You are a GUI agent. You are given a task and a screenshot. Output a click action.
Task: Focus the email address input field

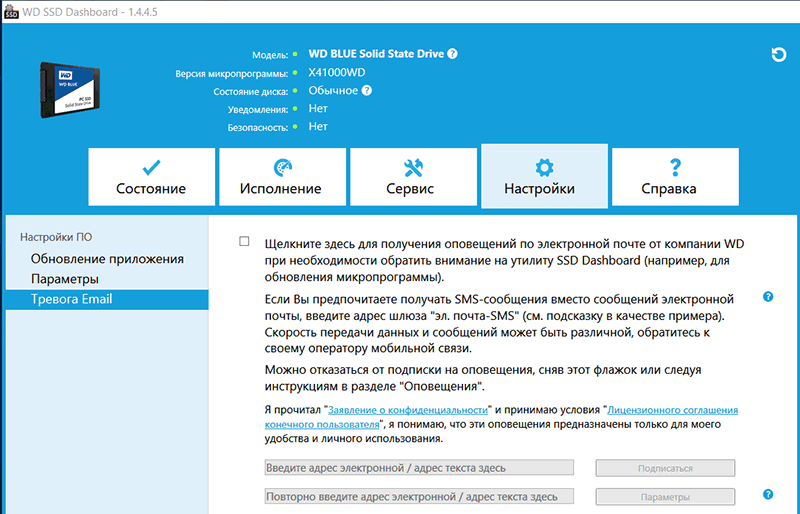[x=419, y=468]
